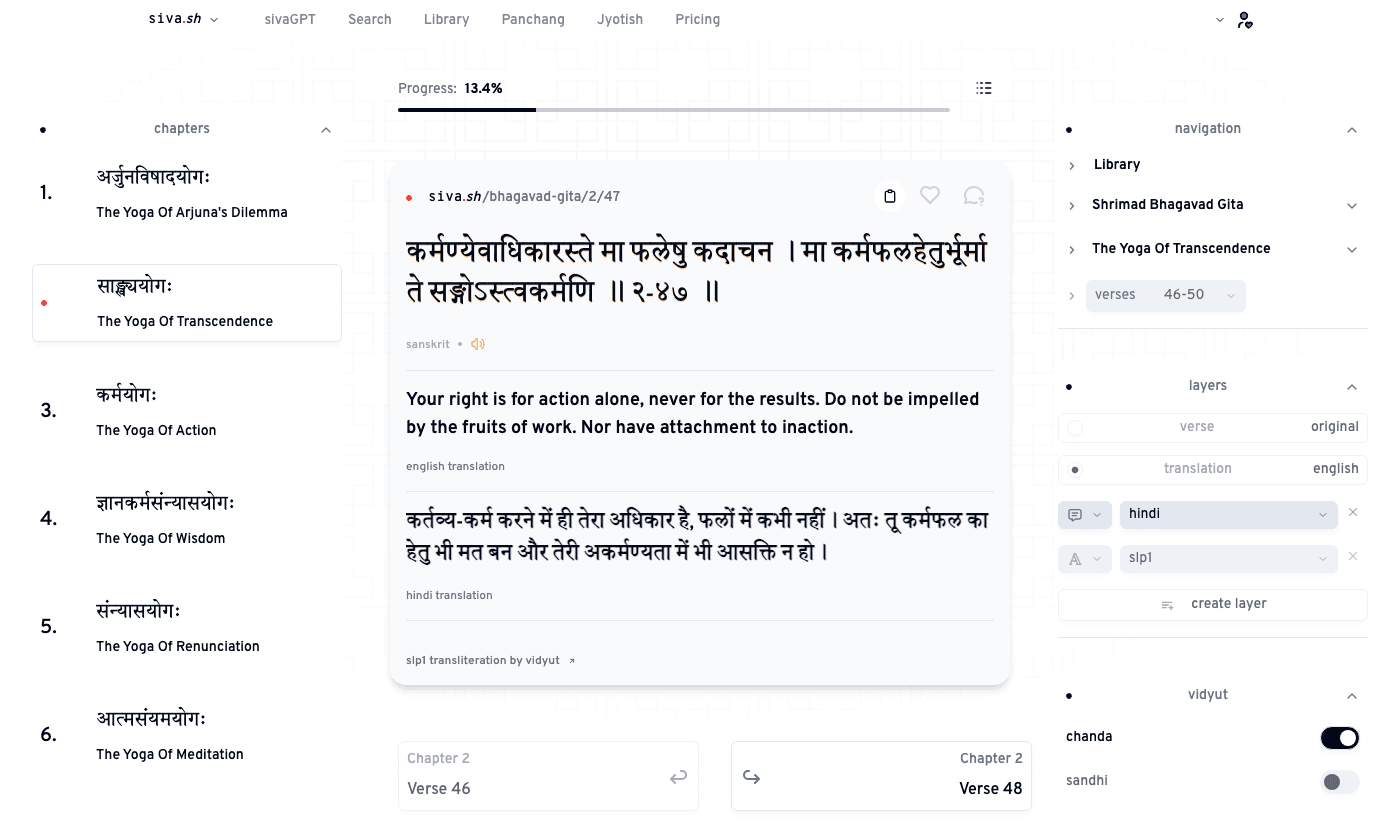Open the Jyotish menu item
The image size is (1400, 840).
click(620, 20)
